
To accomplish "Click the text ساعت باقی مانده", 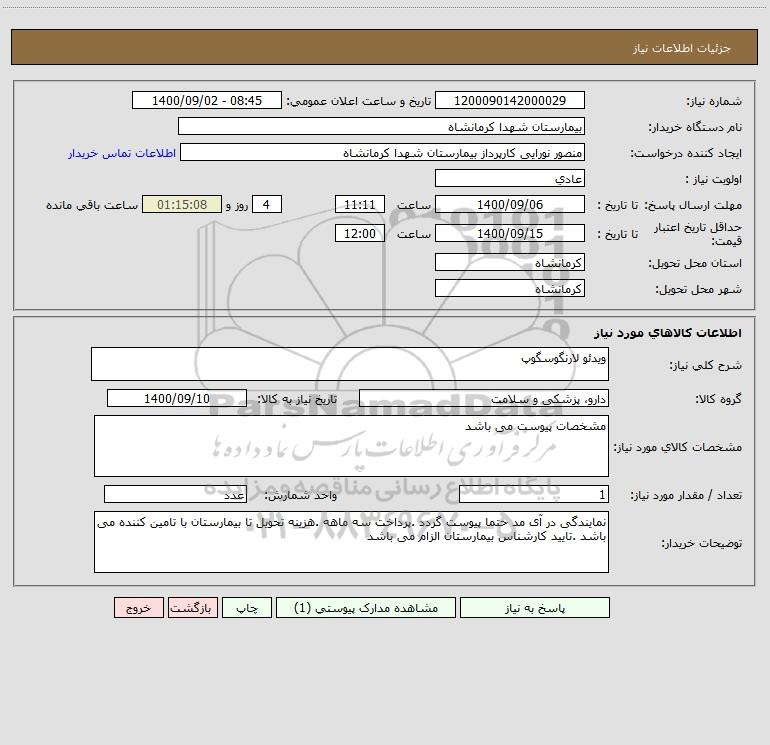I will 92,205.
